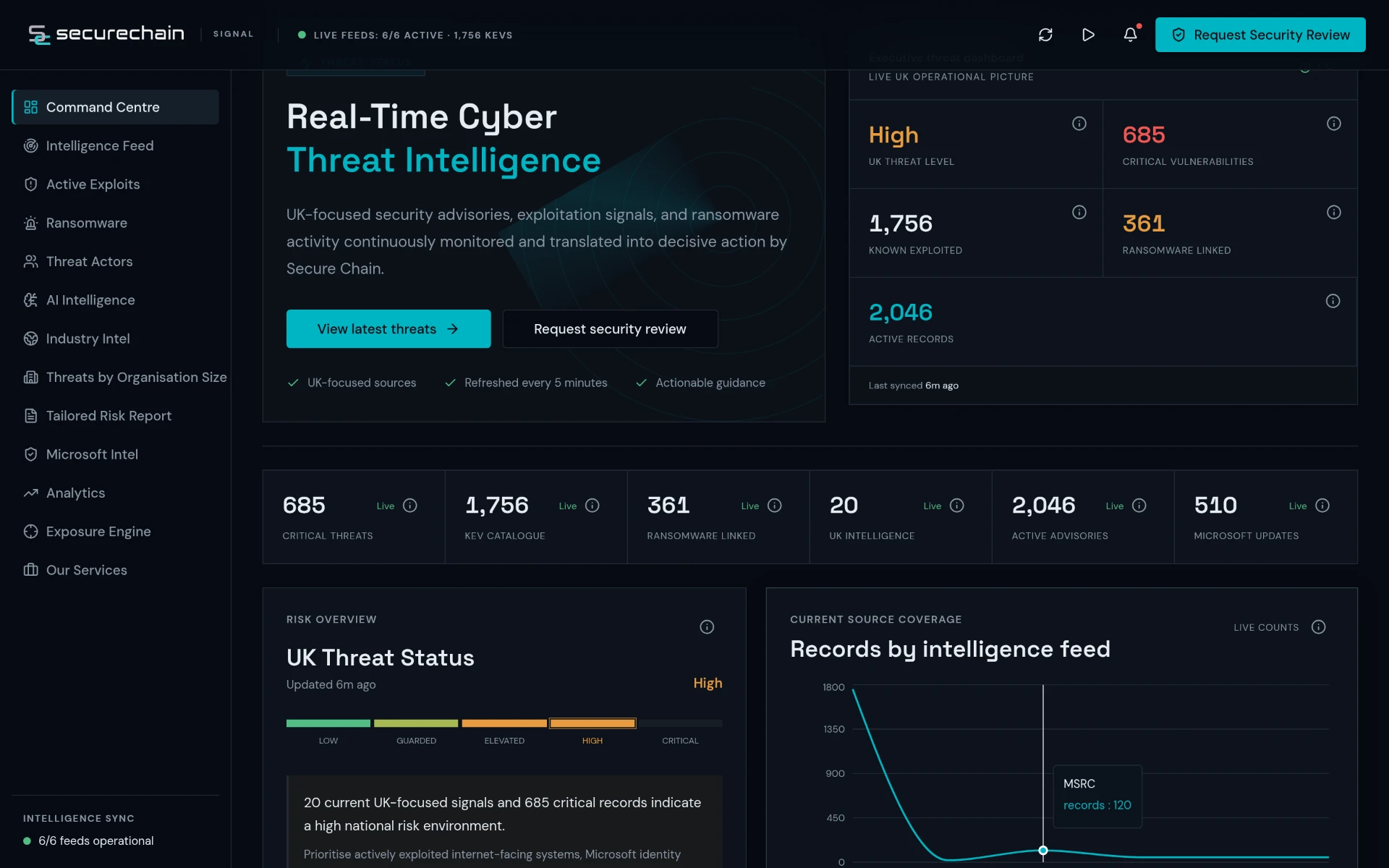Open Tailored Risk Report

tap(116, 416)
